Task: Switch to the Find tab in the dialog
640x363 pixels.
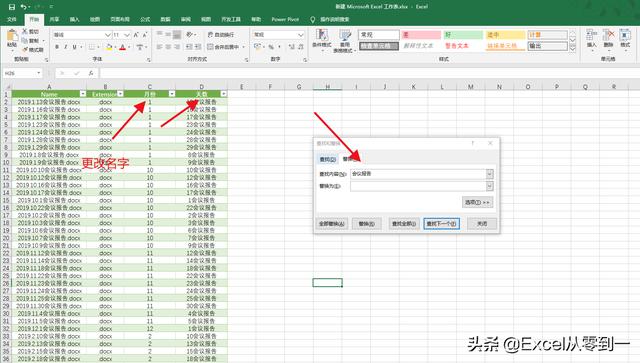Action: (327, 159)
